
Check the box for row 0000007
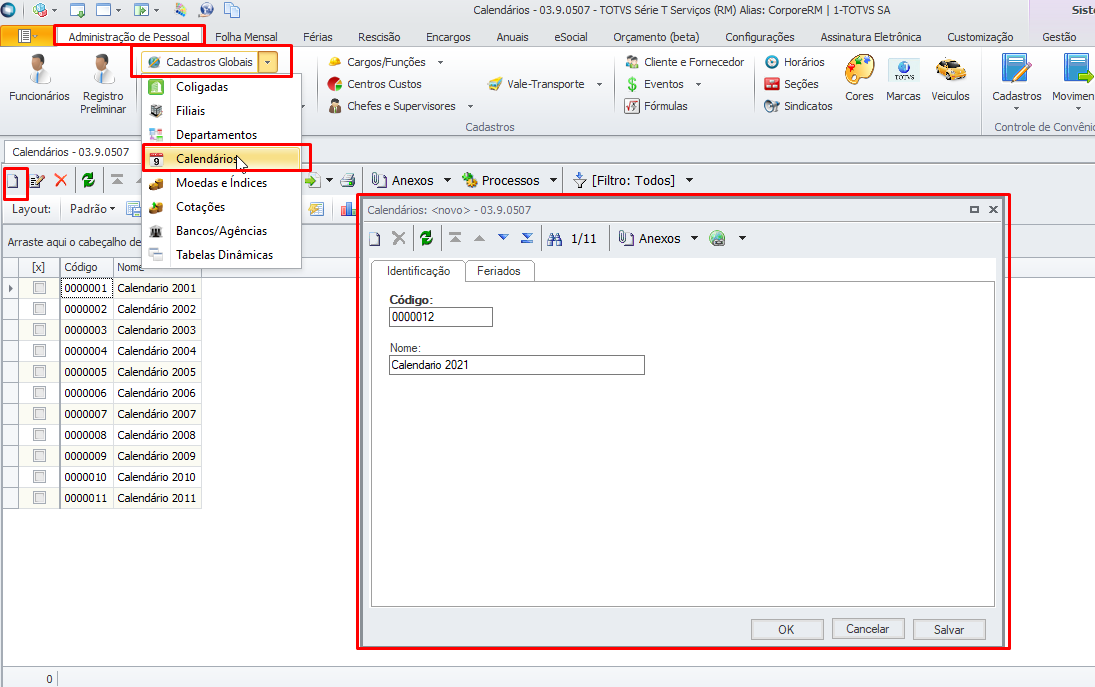coord(39,413)
